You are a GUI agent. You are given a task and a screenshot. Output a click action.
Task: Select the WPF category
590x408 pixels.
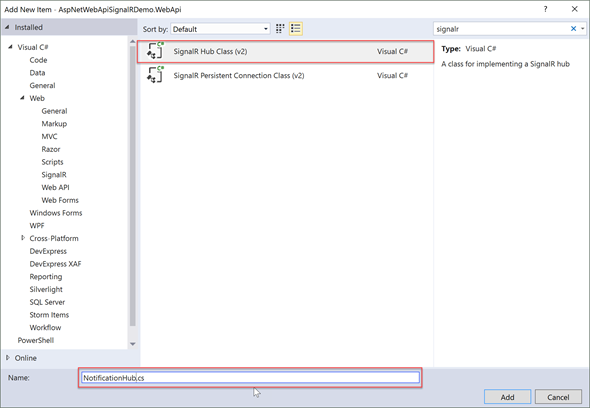click(x=37, y=225)
